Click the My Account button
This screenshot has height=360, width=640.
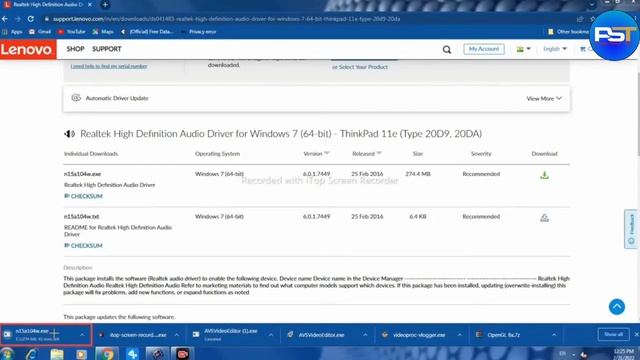(x=484, y=49)
